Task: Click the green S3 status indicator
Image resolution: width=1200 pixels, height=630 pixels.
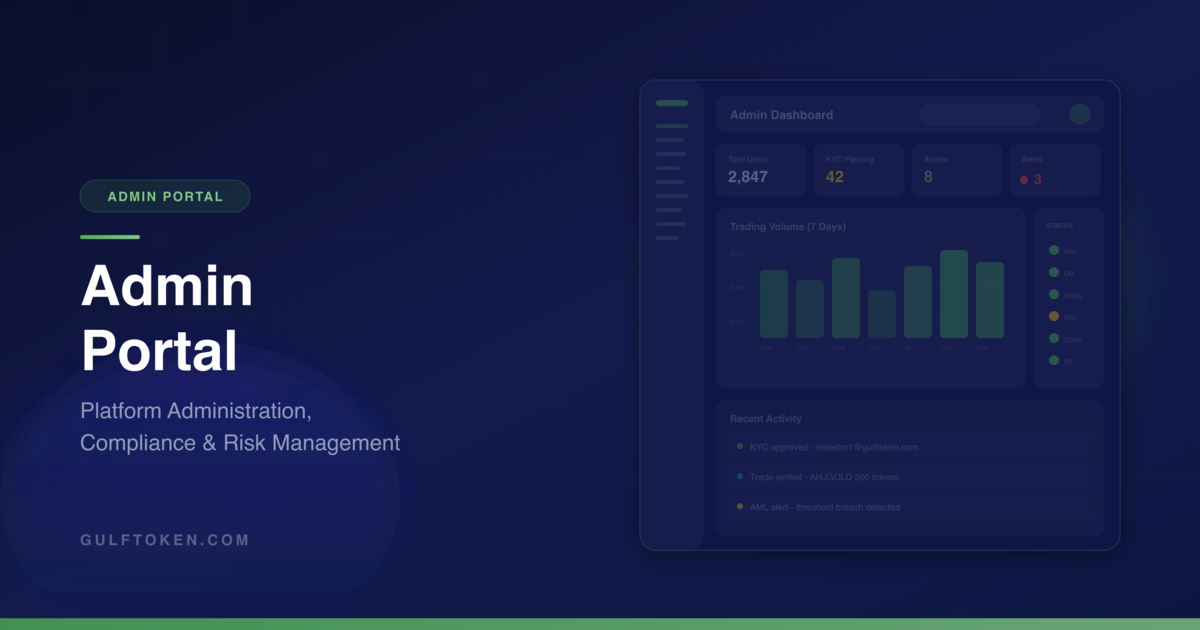Action: pyautogui.click(x=1054, y=360)
